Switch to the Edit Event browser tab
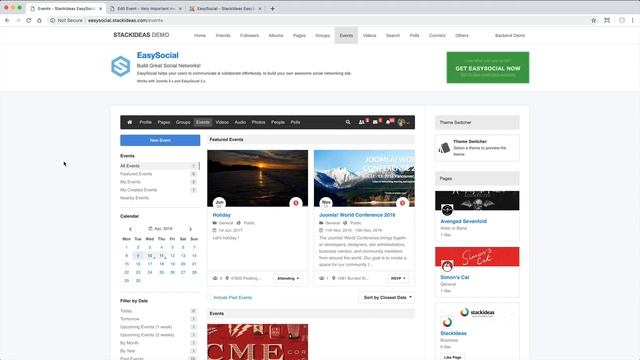 [145, 8]
